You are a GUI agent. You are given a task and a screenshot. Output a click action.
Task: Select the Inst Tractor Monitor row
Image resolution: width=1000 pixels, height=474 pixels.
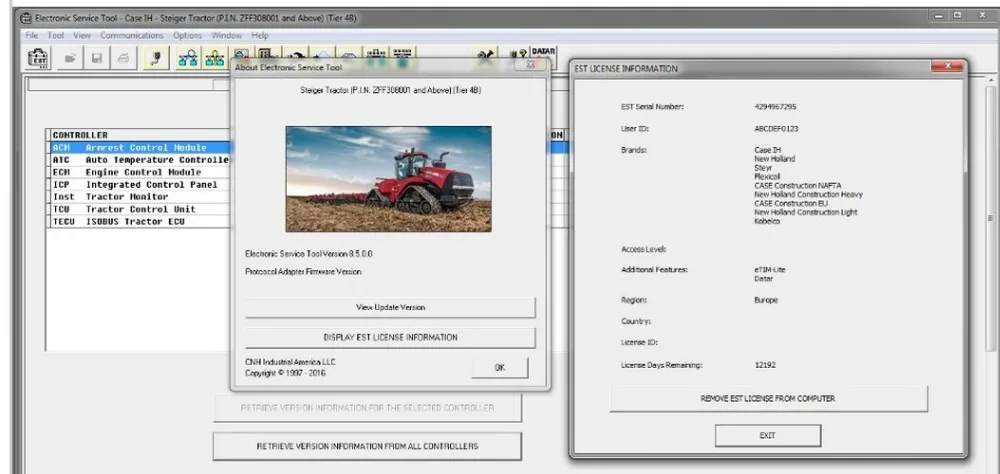tap(140, 197)
